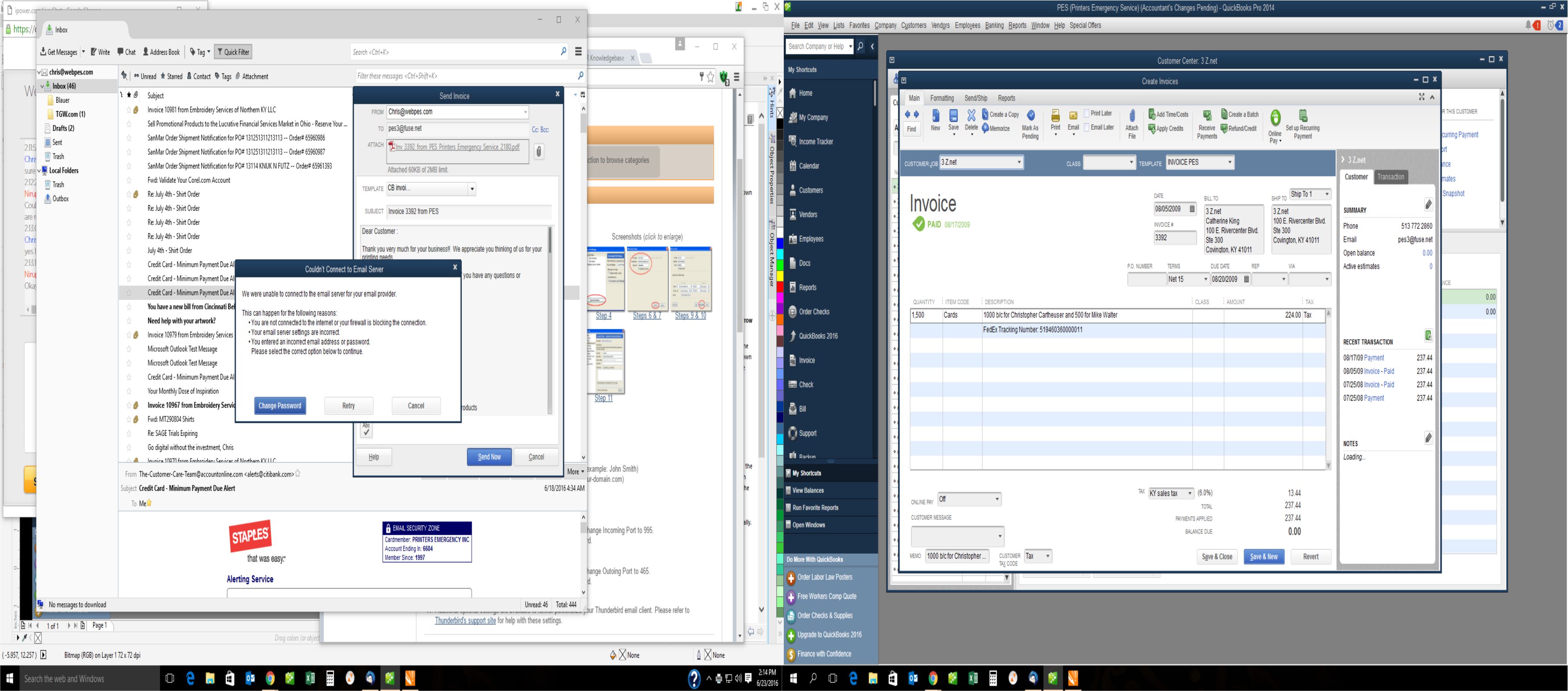Open the INVOICE PES template dropdown
1568x691 pixels.
[x=1230, y=163]
